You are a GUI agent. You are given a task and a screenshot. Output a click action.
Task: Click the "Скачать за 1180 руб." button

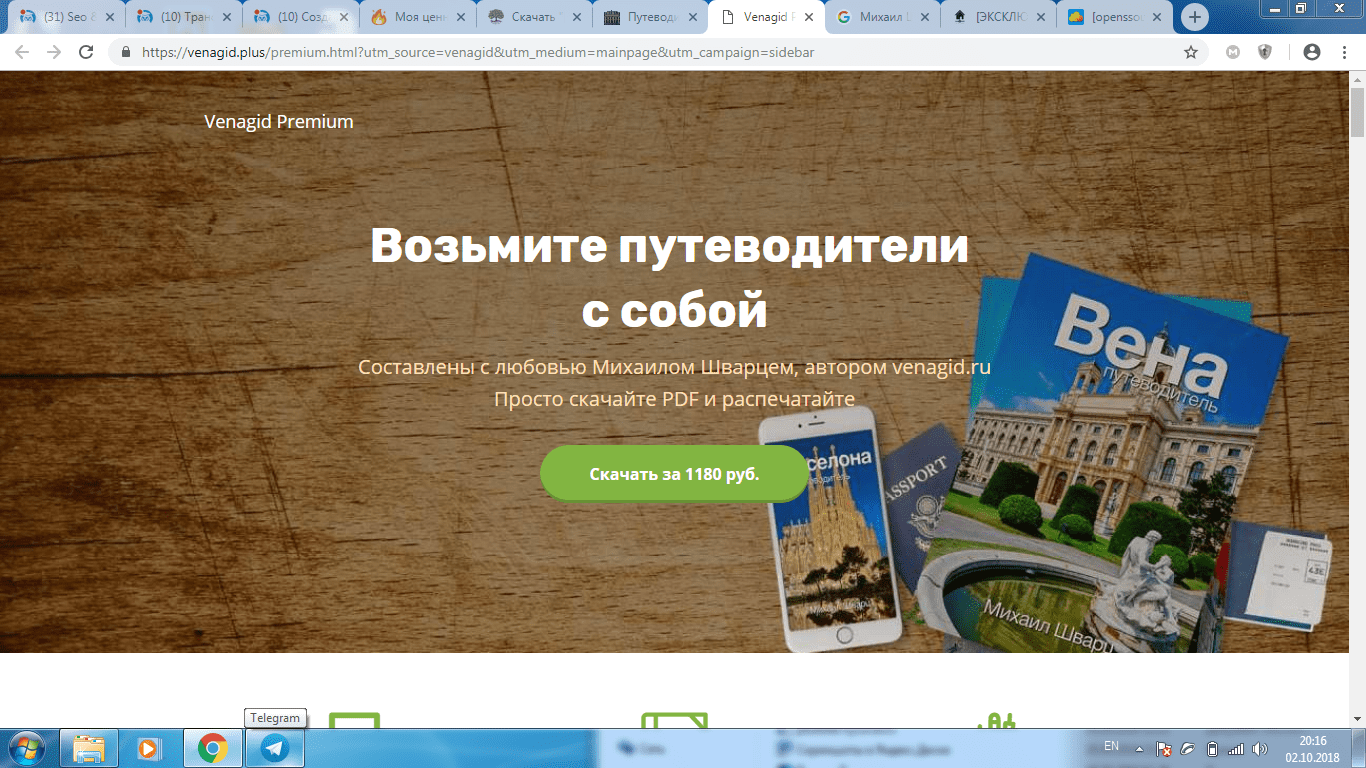(x=674, y=474)
